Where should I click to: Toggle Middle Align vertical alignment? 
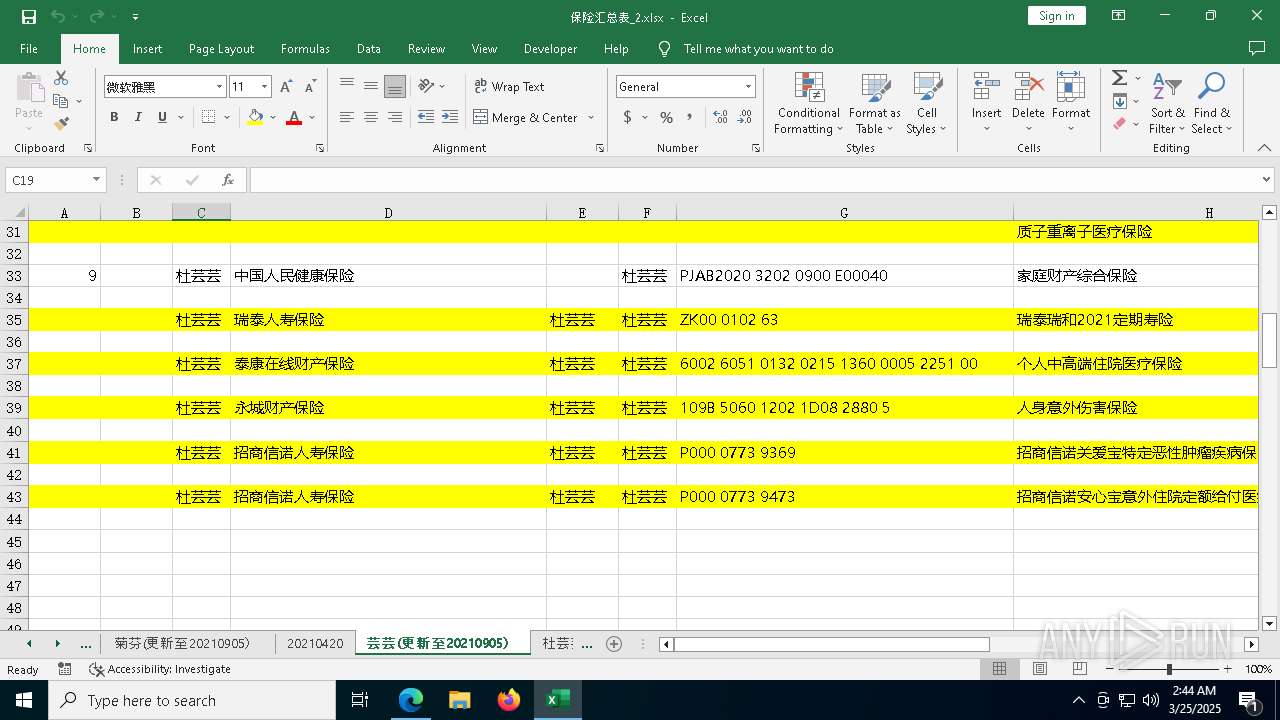pos(371,87)
